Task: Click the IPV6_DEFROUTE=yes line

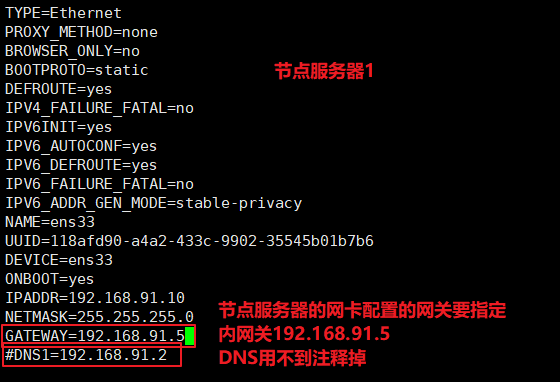Action: tap(81, 165)
